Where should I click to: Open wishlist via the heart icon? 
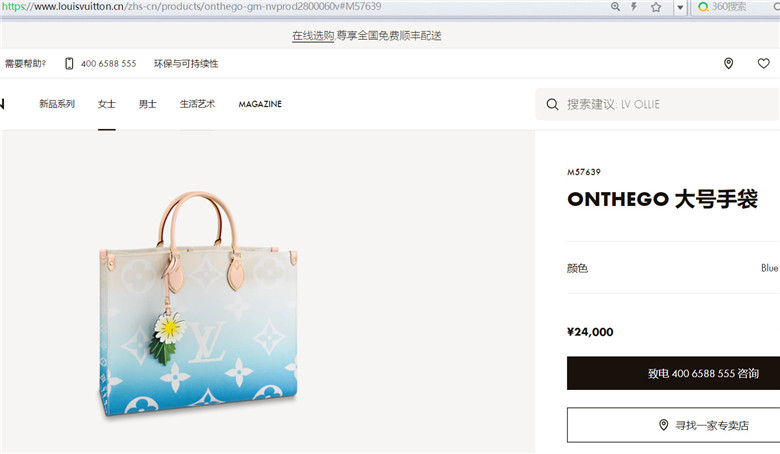tap(764, 63)
